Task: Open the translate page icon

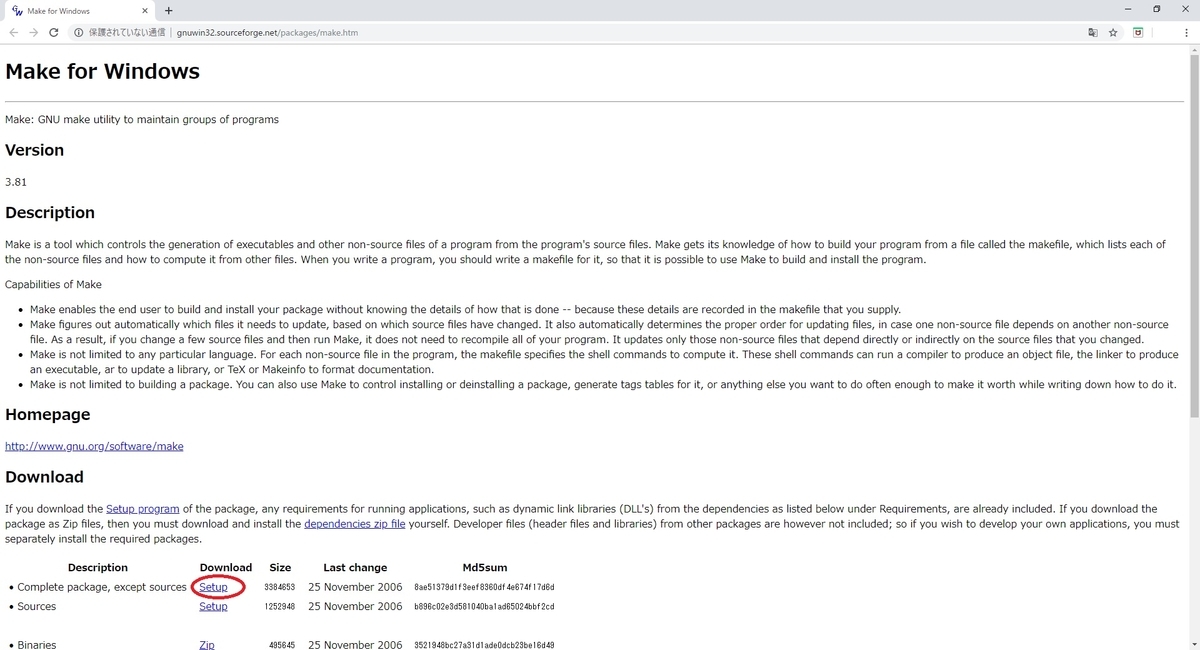Action: coord(1093,32)
